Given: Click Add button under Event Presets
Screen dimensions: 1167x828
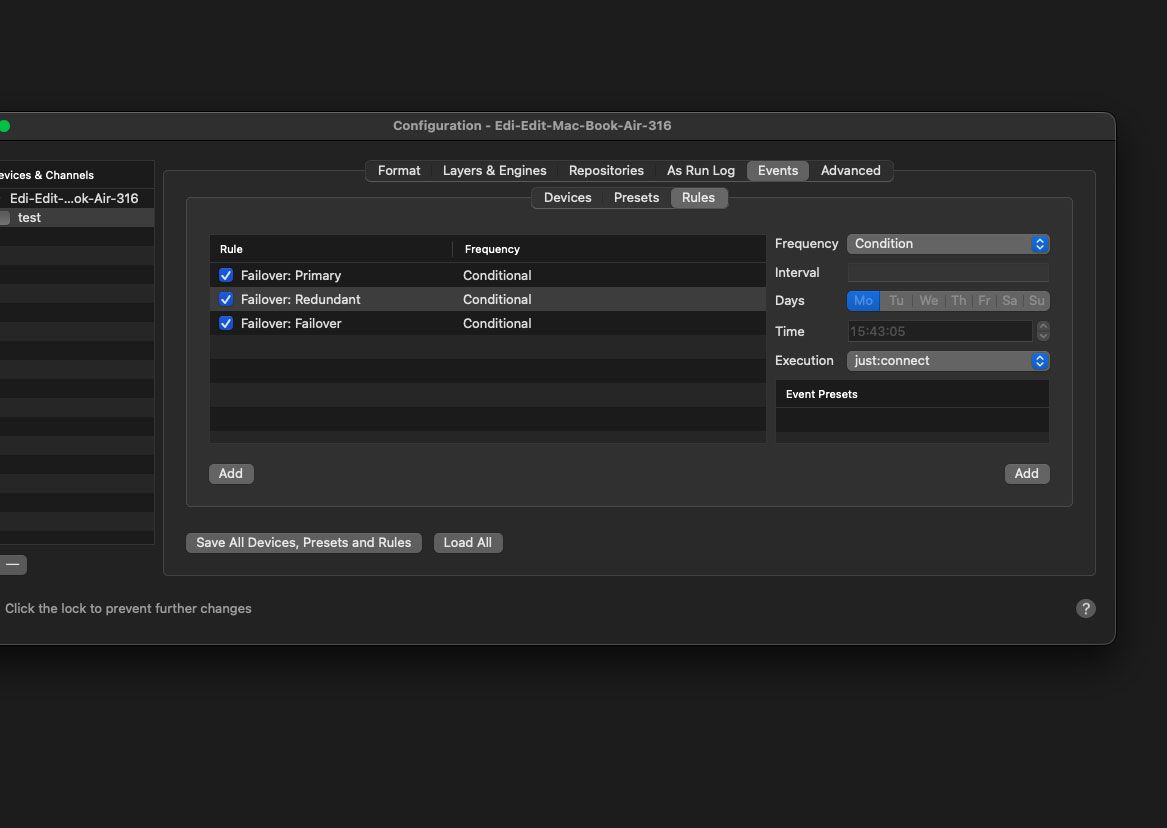Looking at the screenshot, I should pyautogui.click(x=1026, y=474).
